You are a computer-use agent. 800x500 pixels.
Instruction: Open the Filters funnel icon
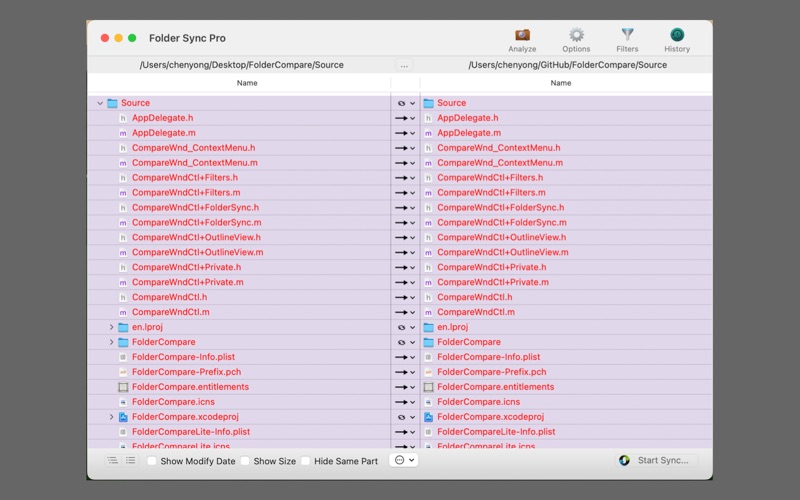click(x=627, y=35)
